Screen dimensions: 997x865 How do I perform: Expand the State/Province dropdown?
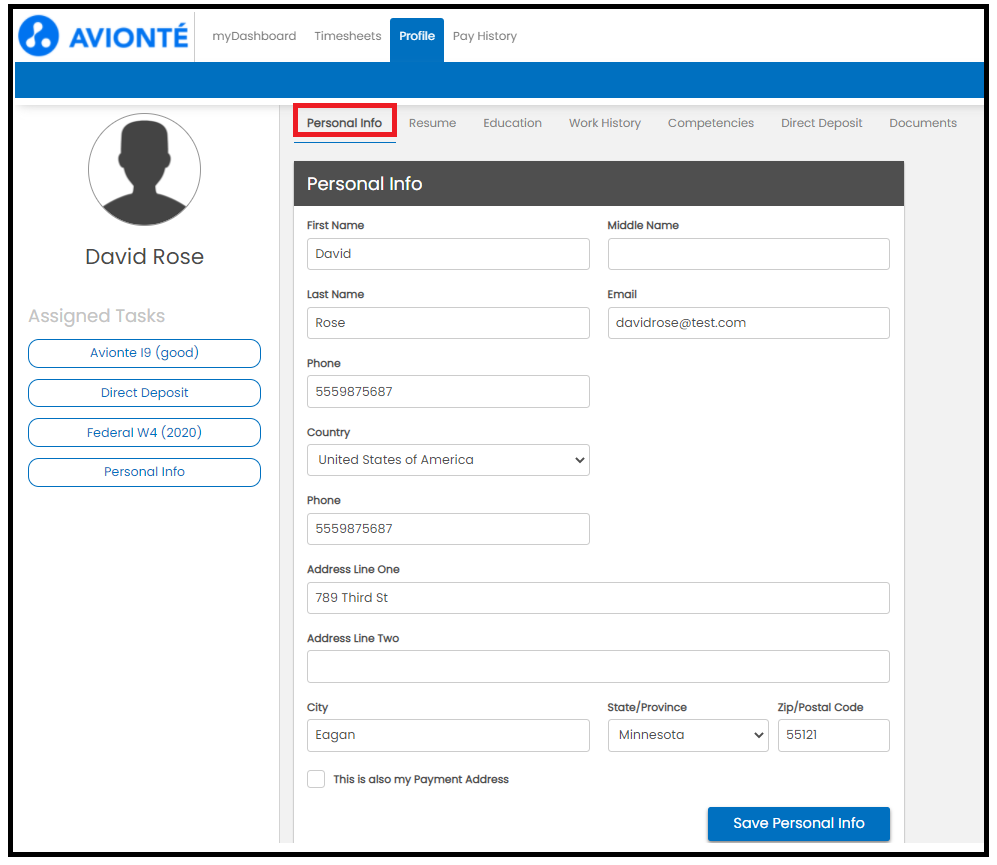coord(688,735)
